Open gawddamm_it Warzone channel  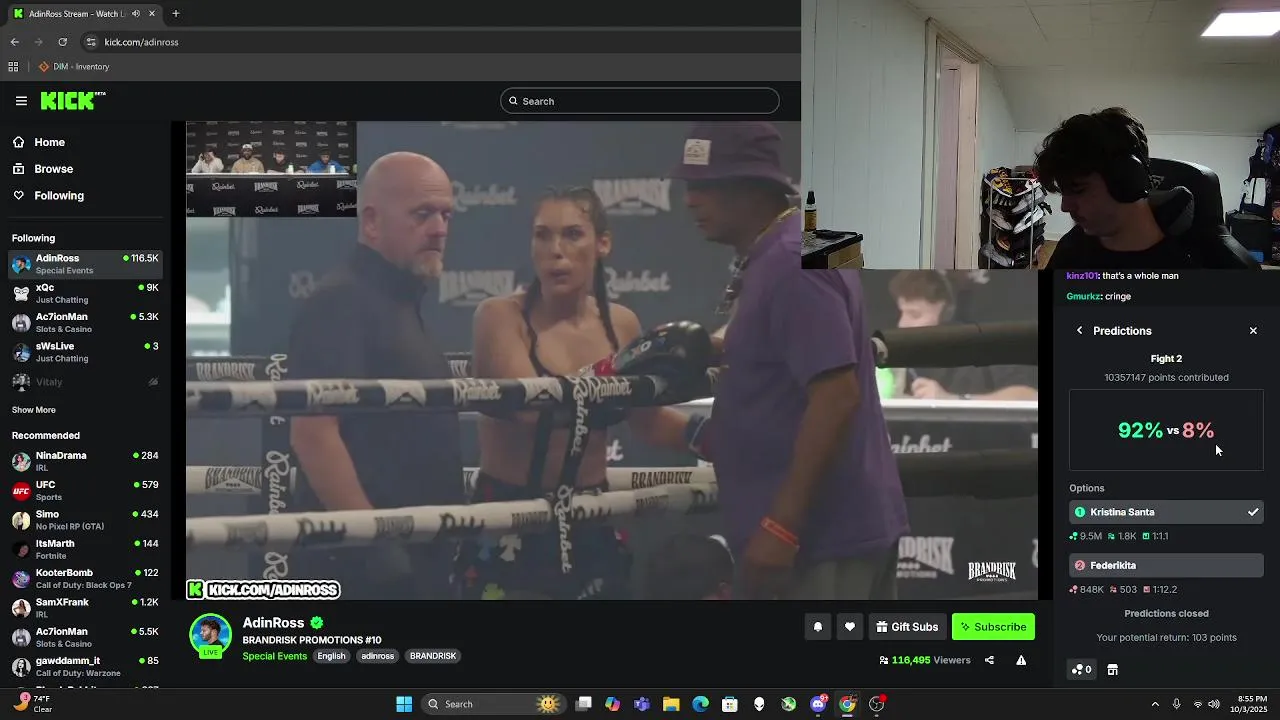(x=85, y=666)
